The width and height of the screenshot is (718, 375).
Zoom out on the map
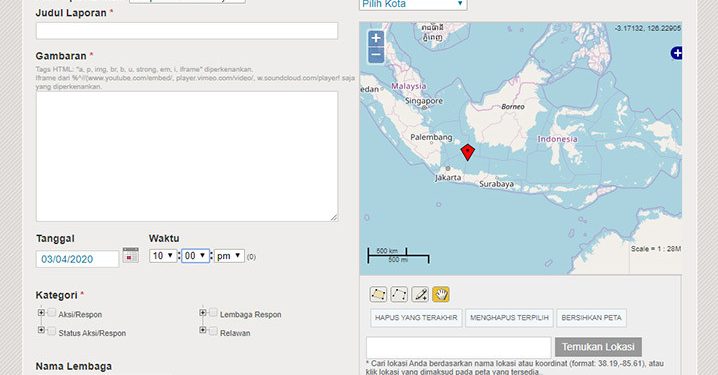(376, 55)
